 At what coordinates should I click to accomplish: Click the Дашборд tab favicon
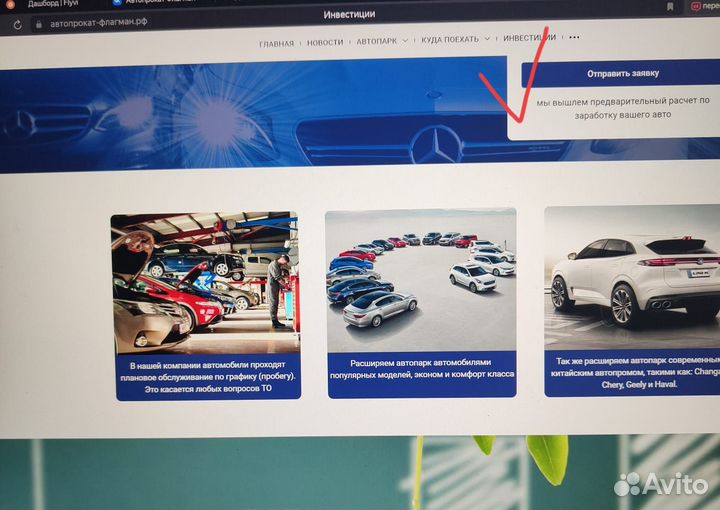pyautogui.click(x=11, y=4)
